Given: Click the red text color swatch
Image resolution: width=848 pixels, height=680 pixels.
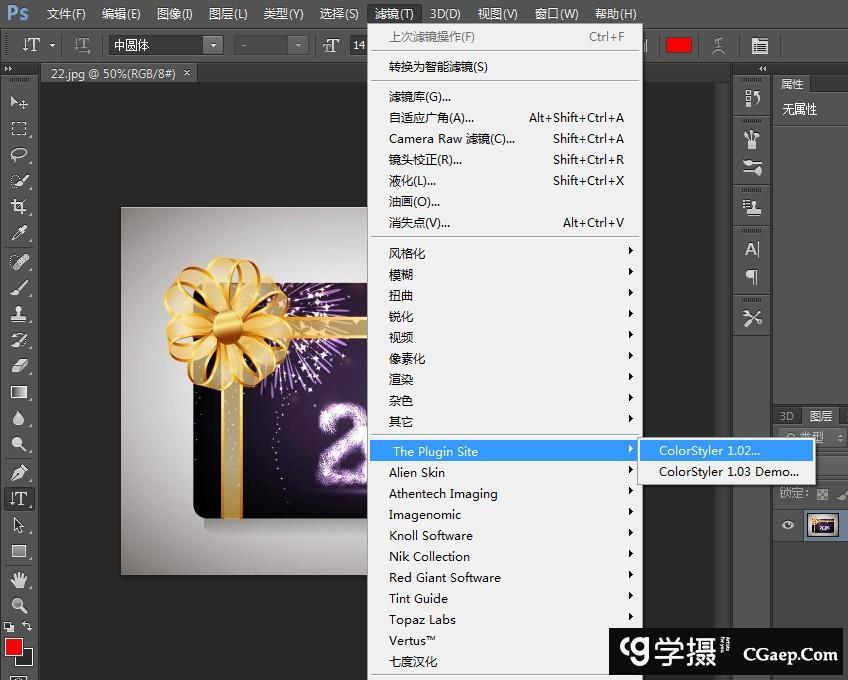Looking at the screenshot, I should click(x=679, y=45).
